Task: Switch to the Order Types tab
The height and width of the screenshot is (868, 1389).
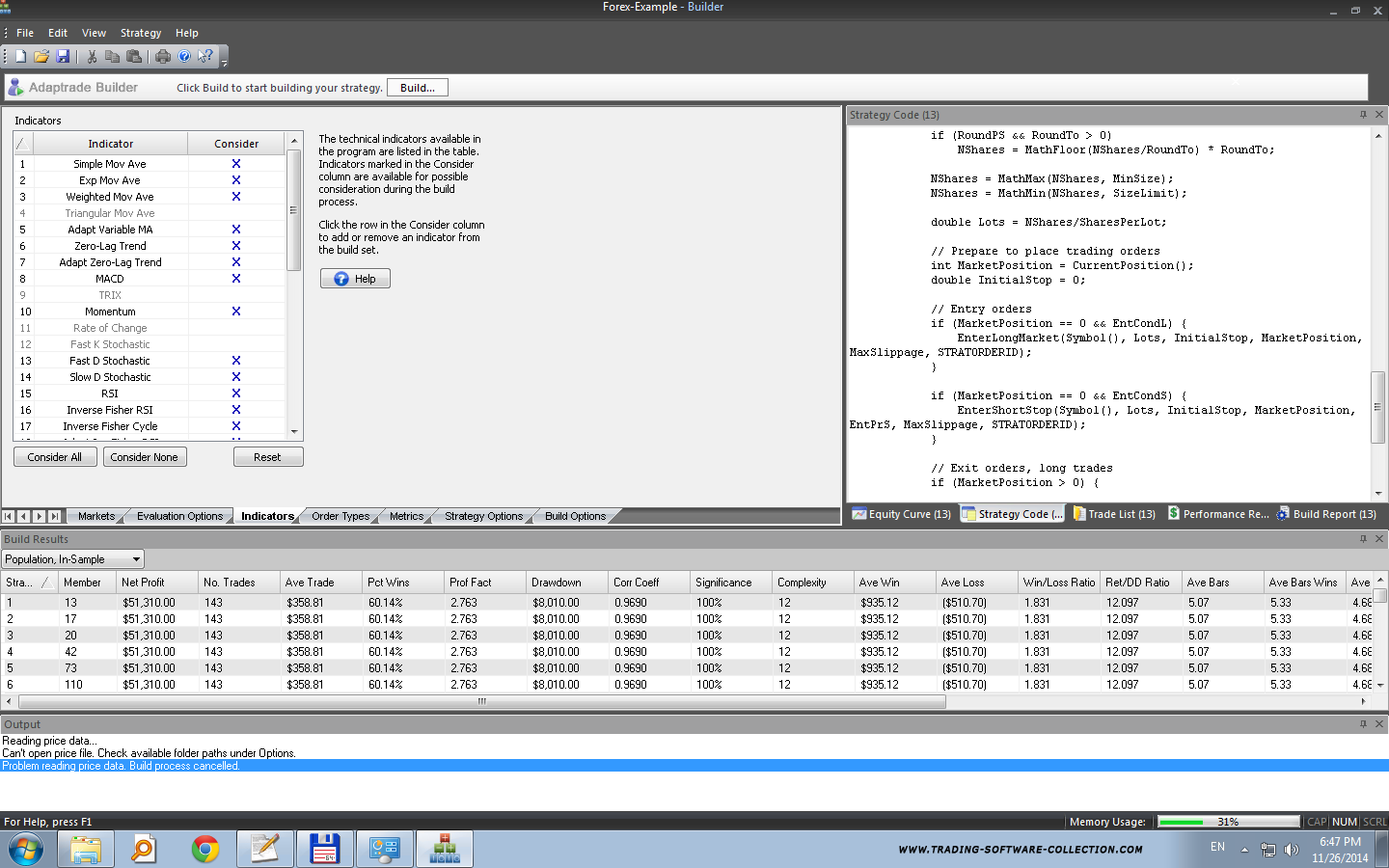Action: click(340, 516)
